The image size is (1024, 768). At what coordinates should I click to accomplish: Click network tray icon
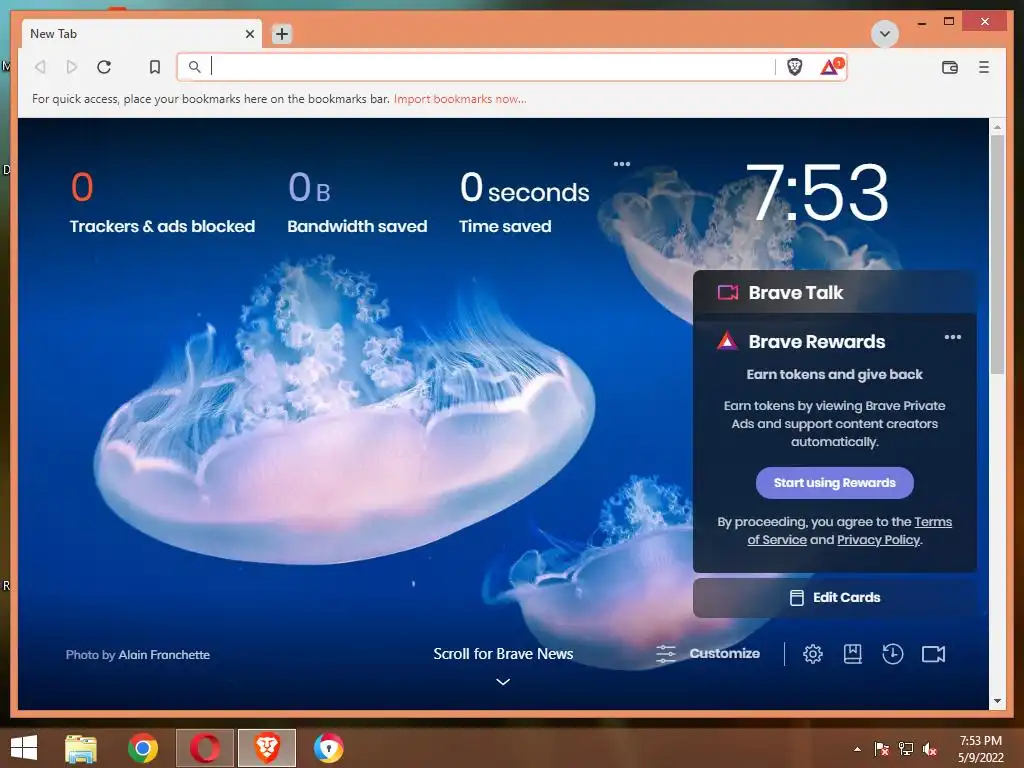906,749
